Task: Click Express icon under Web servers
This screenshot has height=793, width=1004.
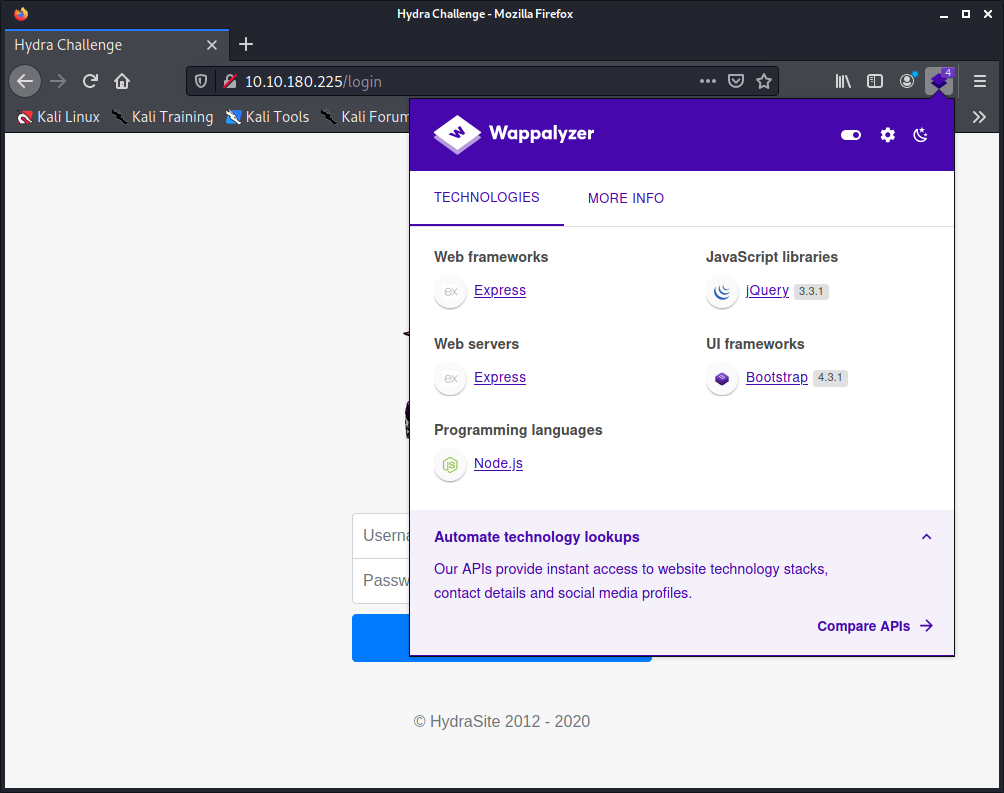Action: tap(450, 378)
